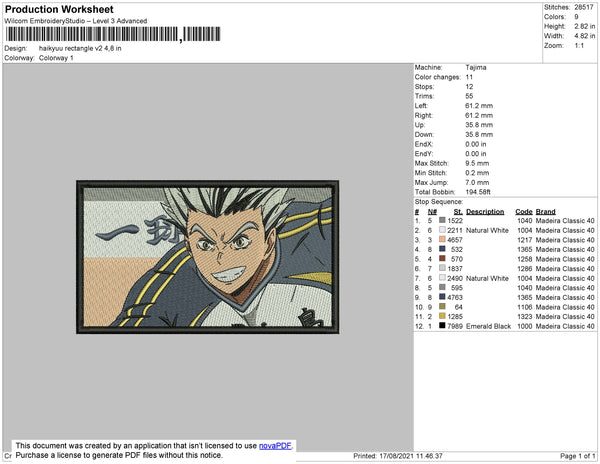
Task: Select the Max Stitch value '9.5 mm'
Action: coord(477,163)
